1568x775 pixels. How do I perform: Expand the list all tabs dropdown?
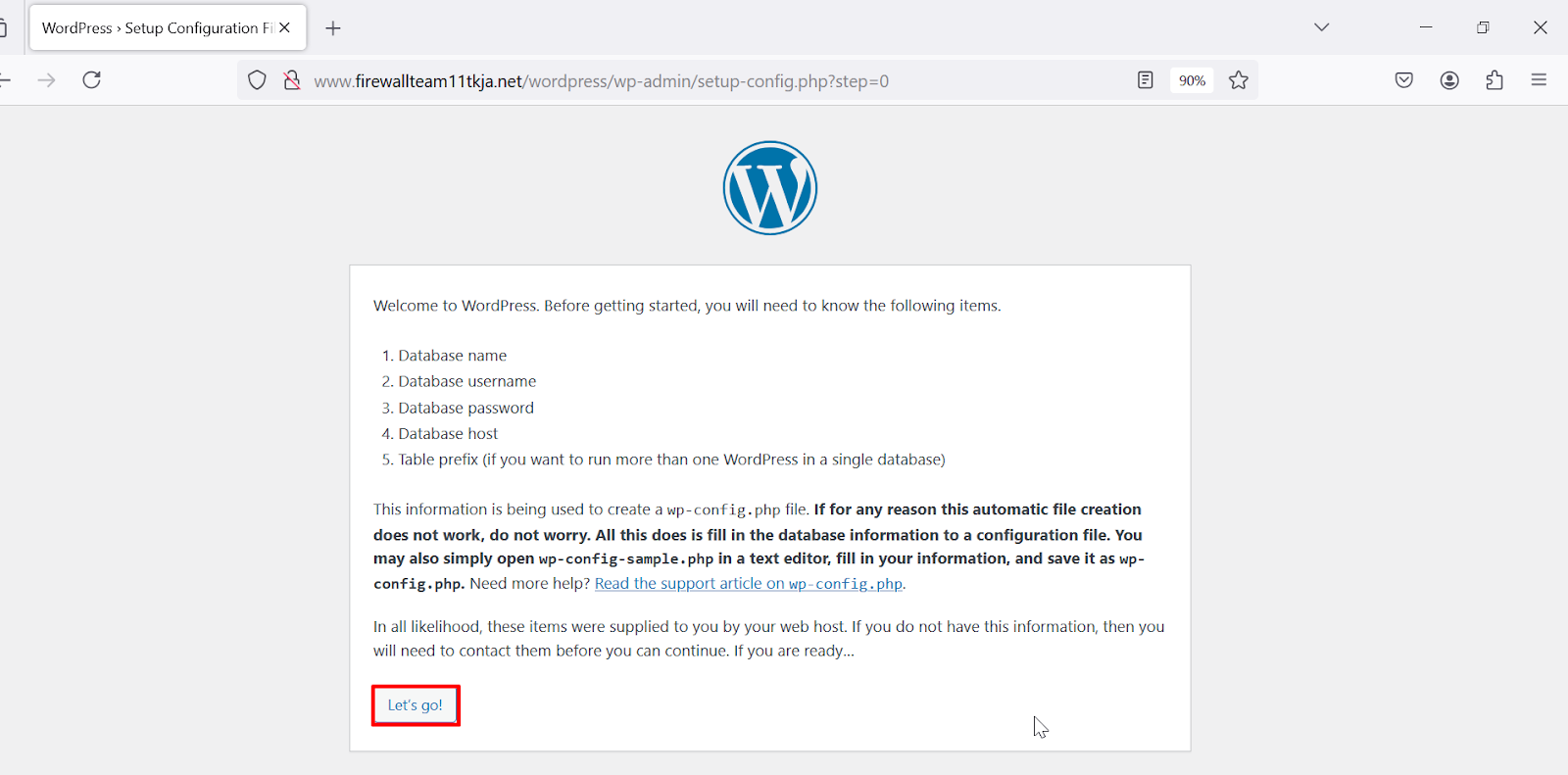point(1322,27)
